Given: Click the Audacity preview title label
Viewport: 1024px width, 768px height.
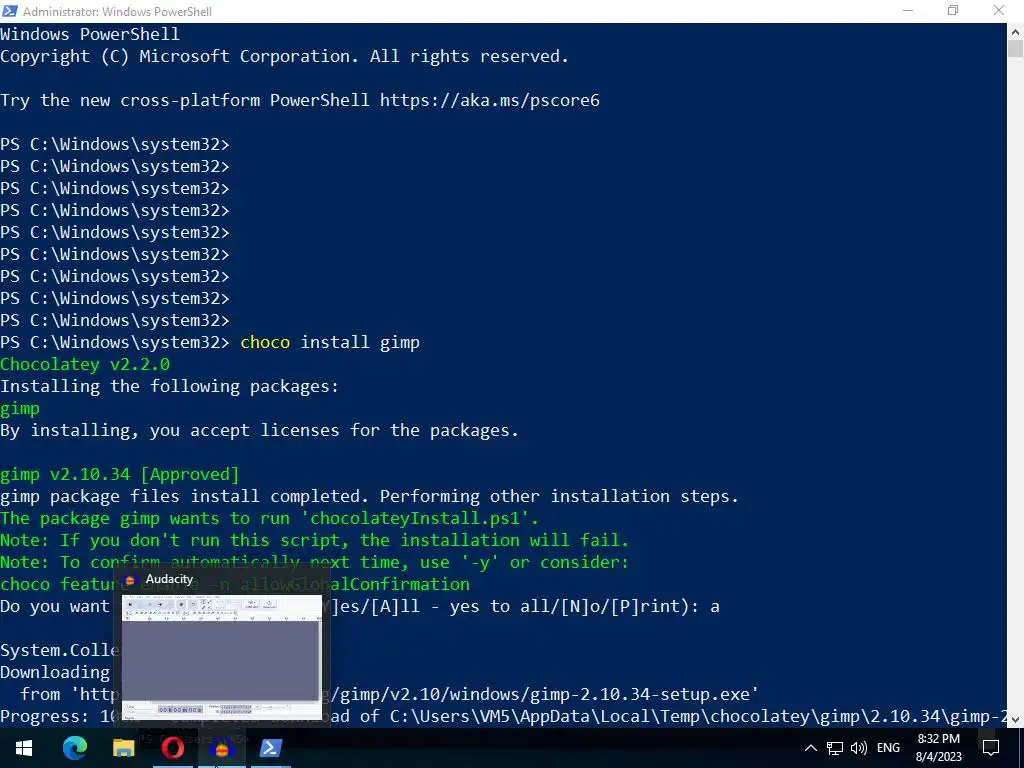Looking at the screenshot, I should tap(169, 579).
